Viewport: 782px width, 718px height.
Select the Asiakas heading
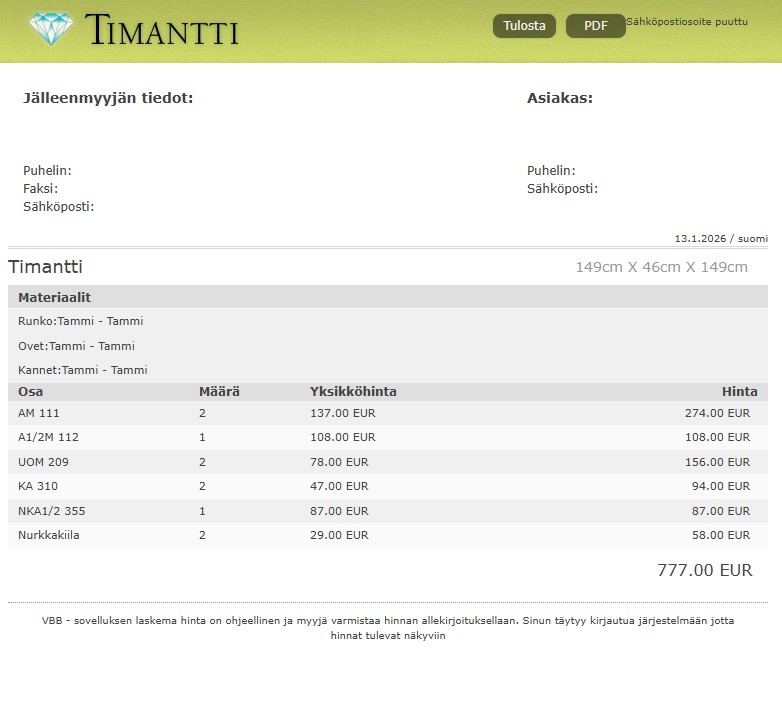click(x=560, y=98)
